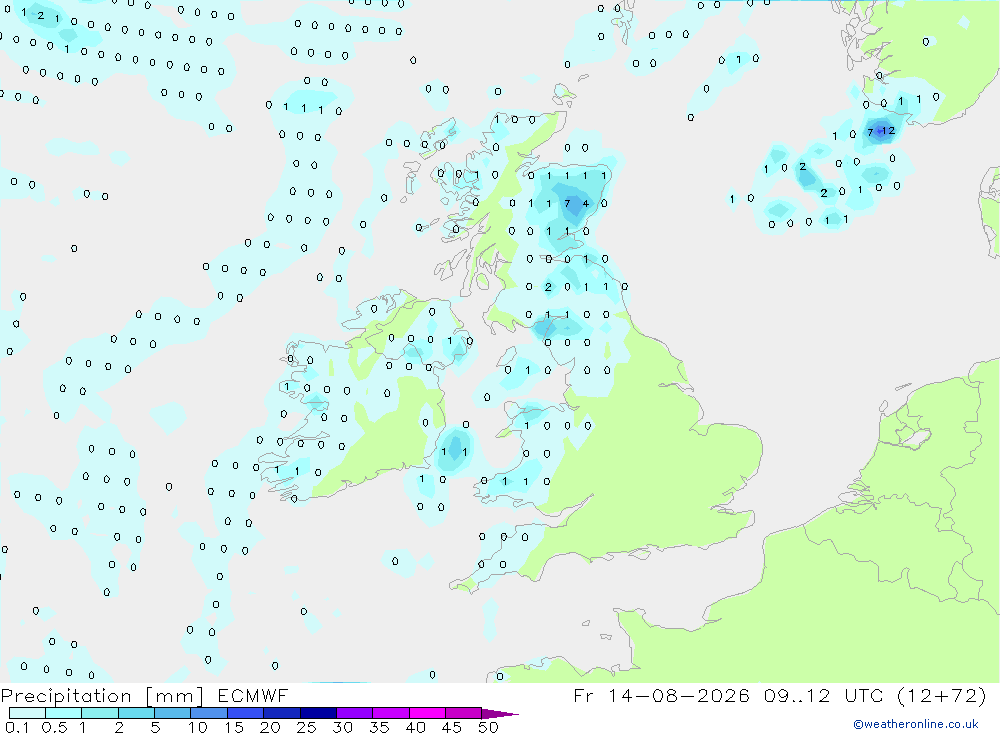
Task: Click the legend label '0.5'
Action: tap(54, 727)
